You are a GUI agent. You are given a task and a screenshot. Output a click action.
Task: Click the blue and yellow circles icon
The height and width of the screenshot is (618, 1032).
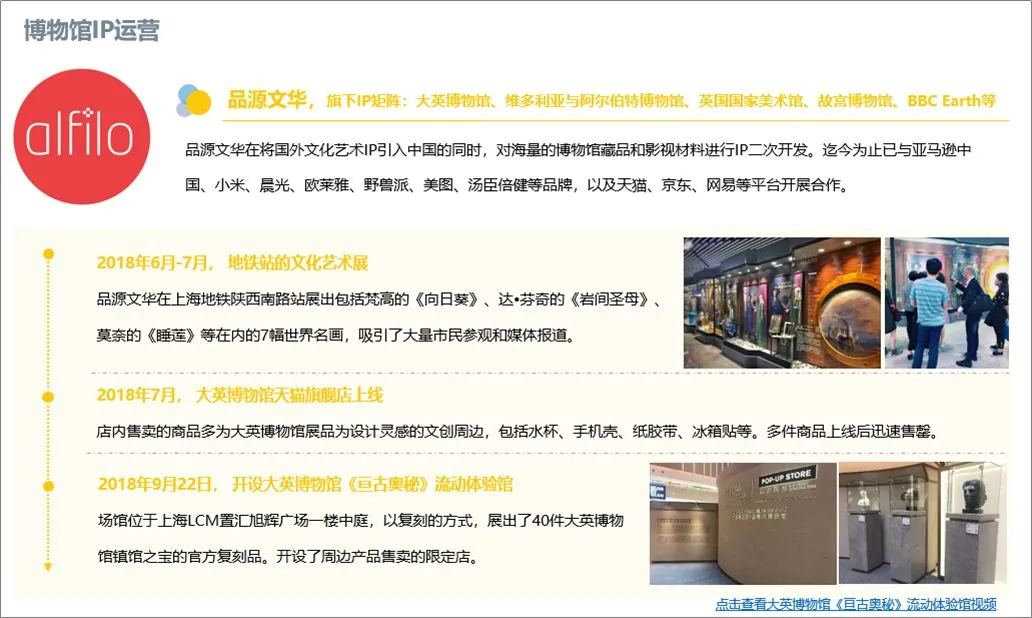[x=194, y=101]
